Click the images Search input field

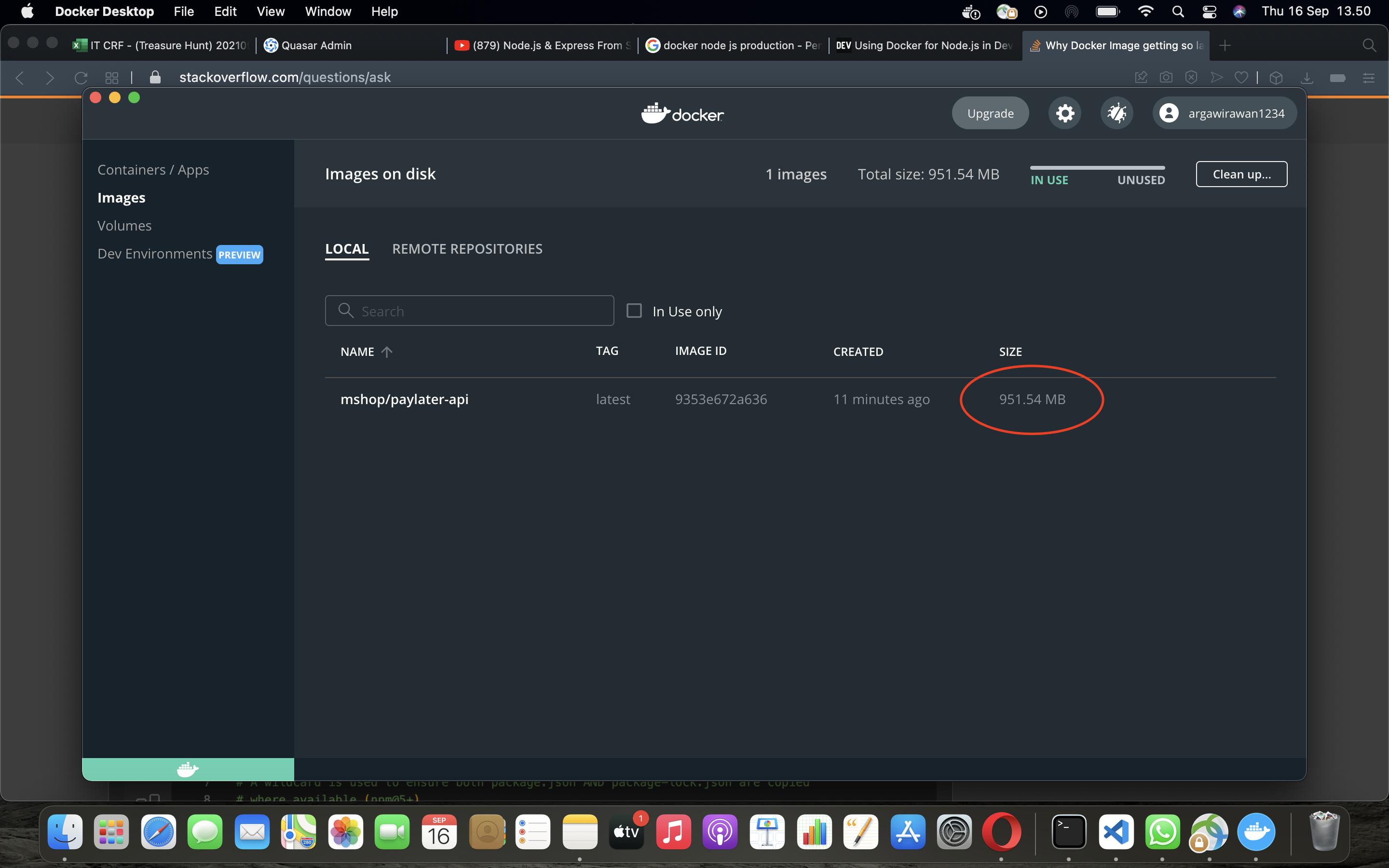[469, 311]
